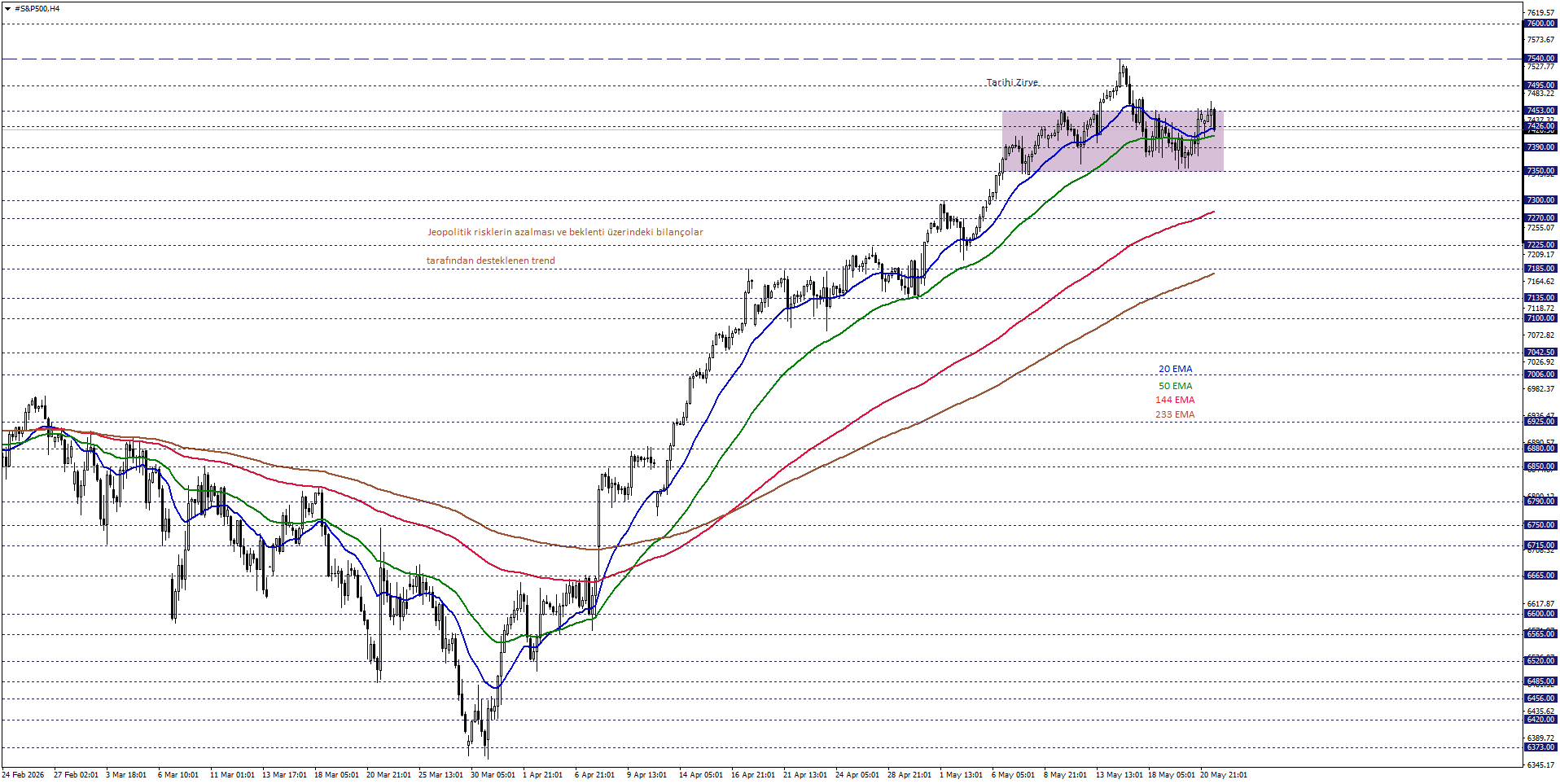Click the '233 EMA' legend label
The width and height of the screenshot is (1560, 784).
coord(1175,414)
